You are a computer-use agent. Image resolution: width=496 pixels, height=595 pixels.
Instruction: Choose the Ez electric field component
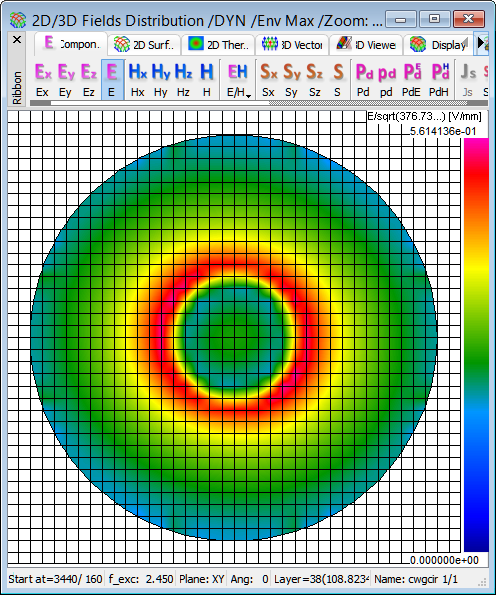coord(89,80)
